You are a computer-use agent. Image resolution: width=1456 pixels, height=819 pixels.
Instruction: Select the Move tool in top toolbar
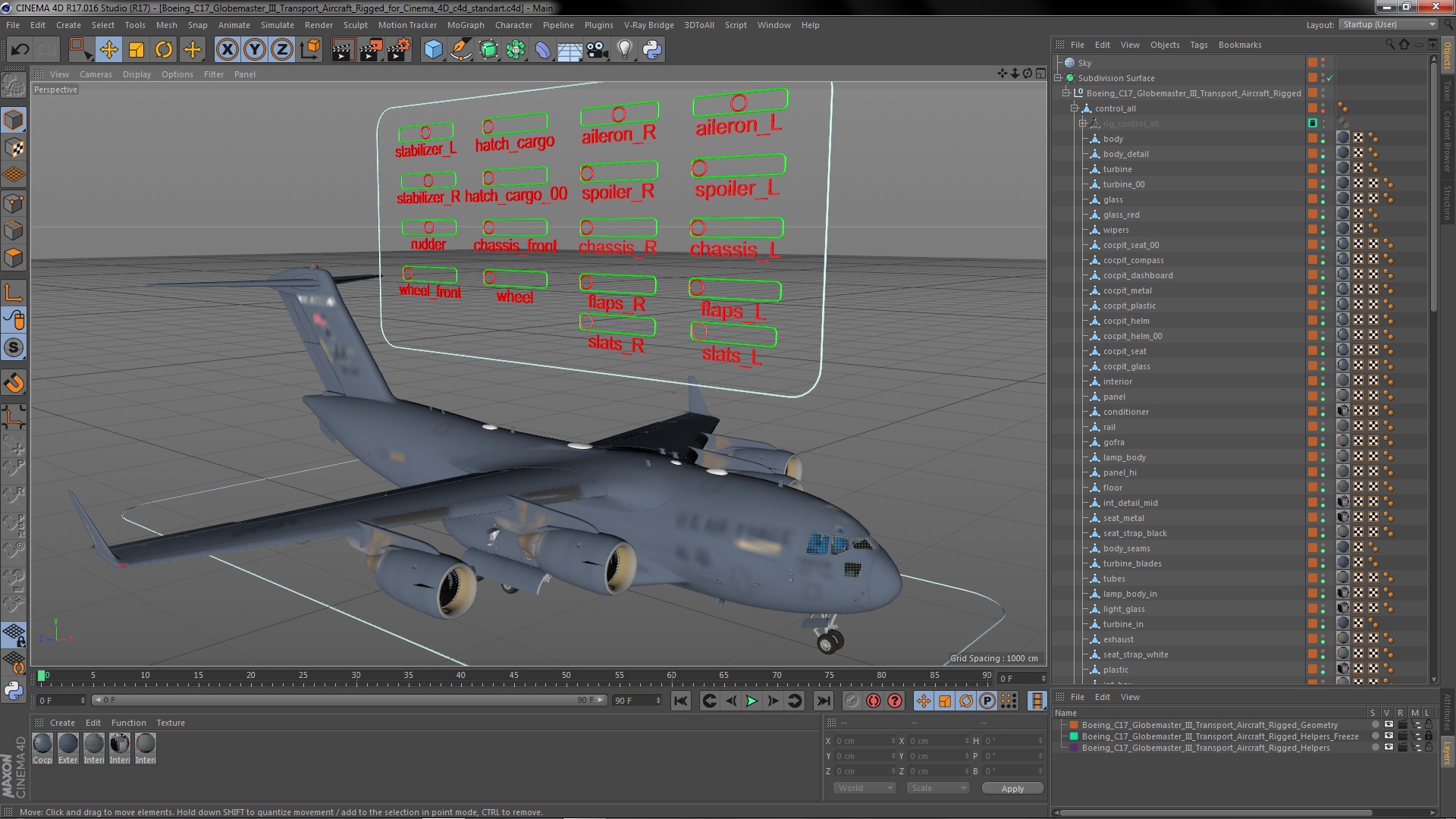pyautogui.click(x=108, y=50)
